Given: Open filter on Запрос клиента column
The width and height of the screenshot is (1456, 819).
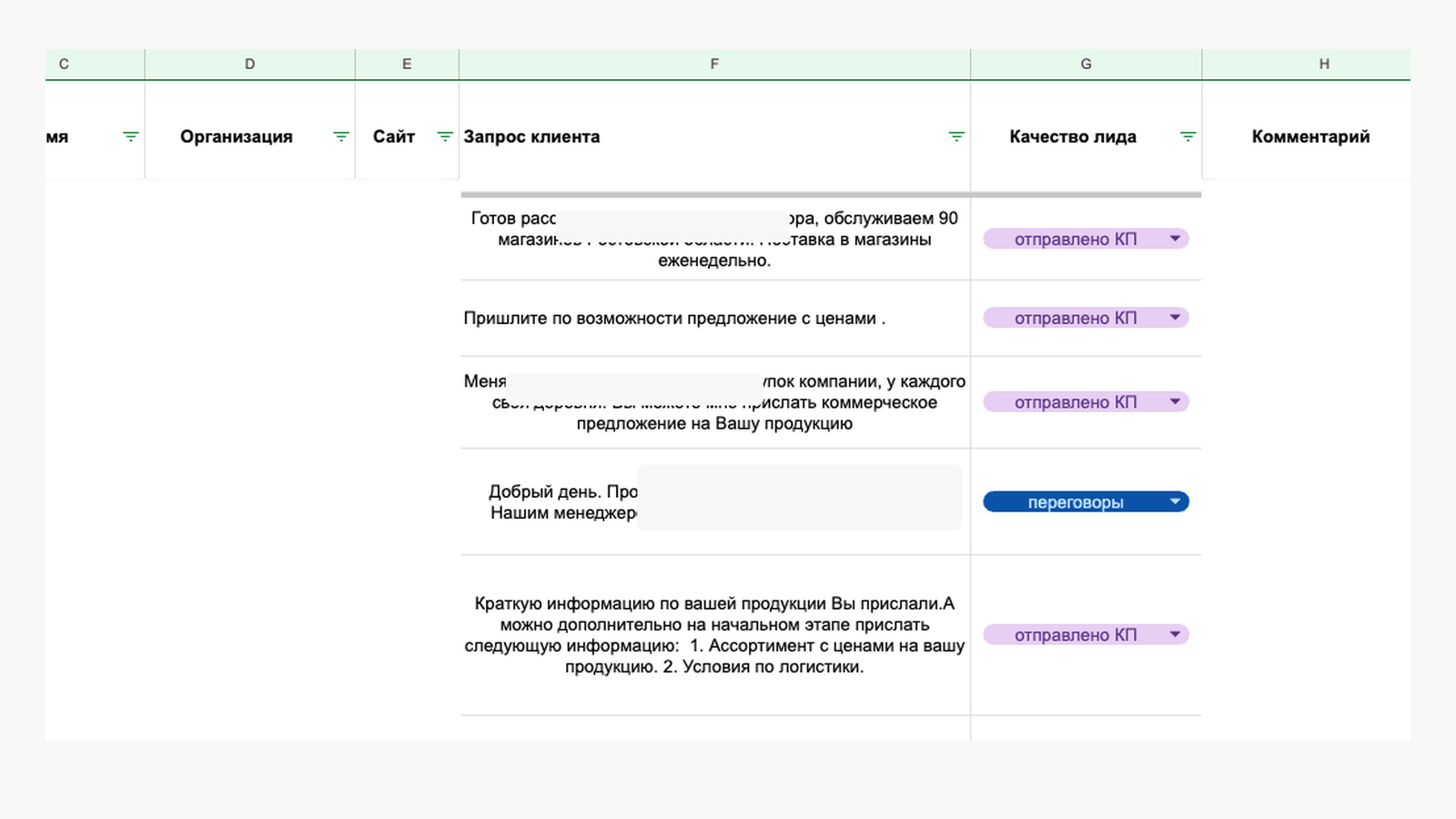Looking at the screenshot, I should 956,136.
